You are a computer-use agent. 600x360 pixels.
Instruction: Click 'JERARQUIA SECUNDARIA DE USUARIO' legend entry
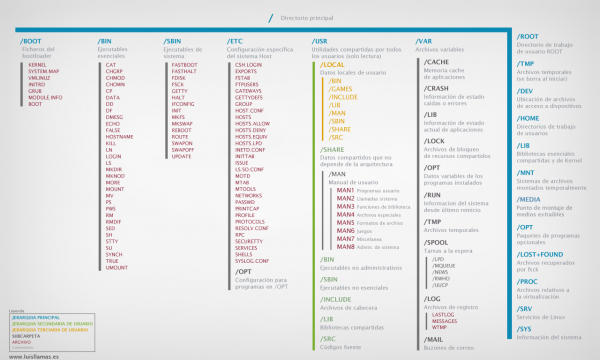[52, 324]
